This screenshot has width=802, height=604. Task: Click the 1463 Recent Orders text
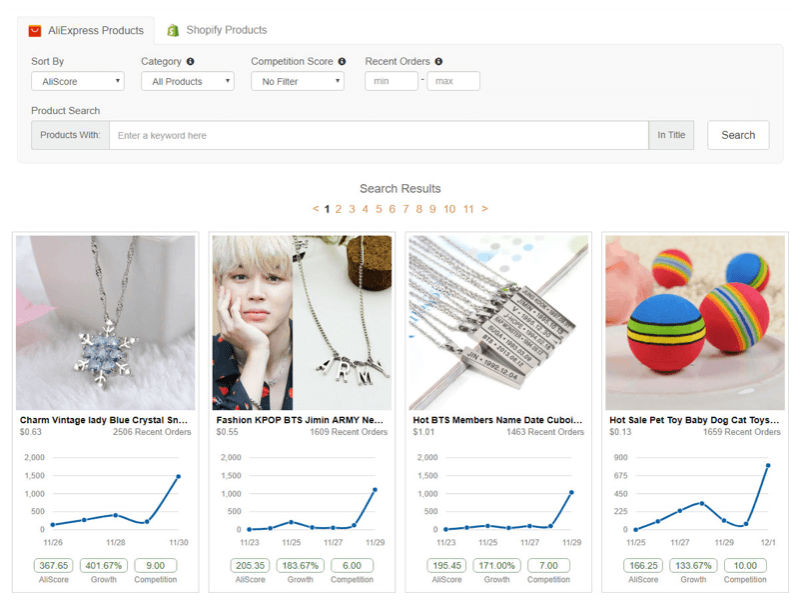click(x=545, y=432)
